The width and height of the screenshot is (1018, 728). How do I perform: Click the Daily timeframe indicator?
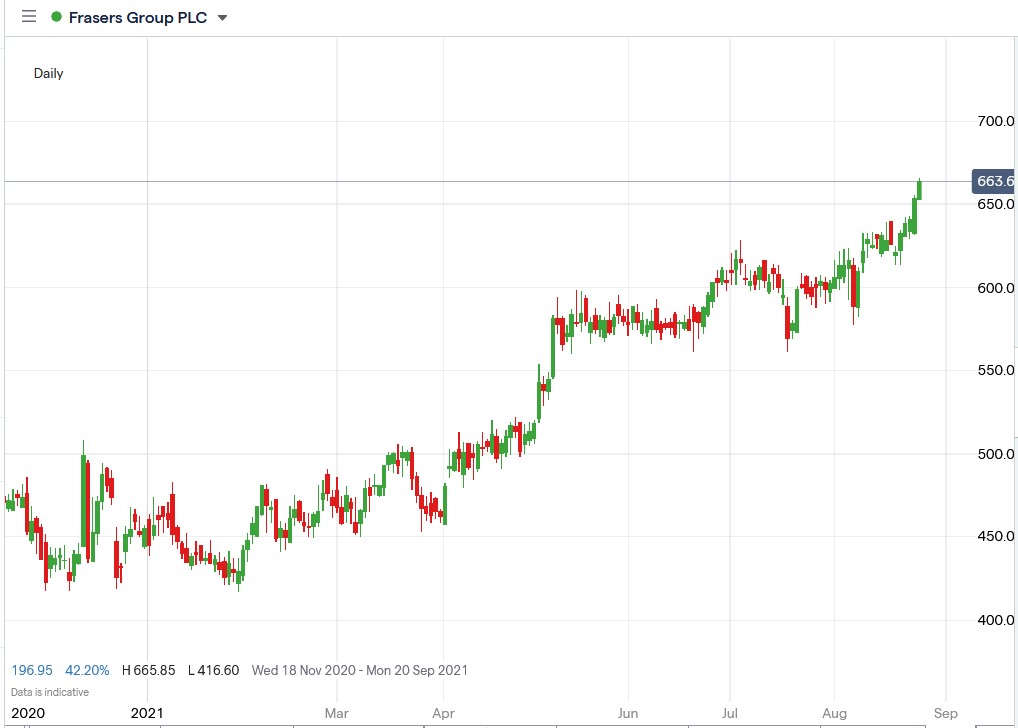click(x=48, y=73)
